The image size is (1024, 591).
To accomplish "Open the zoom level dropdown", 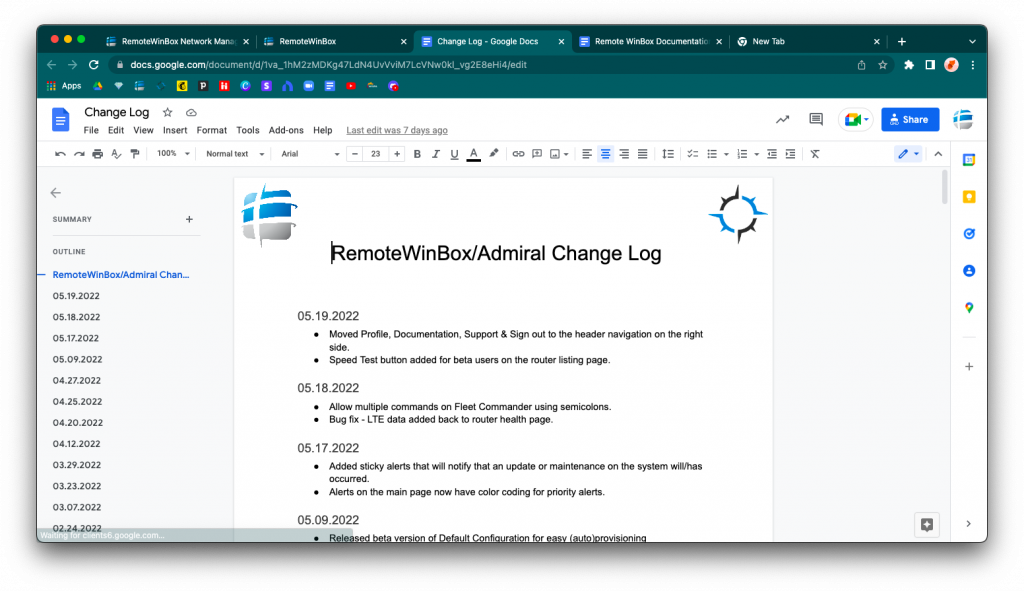I will [x=172, y=154].
